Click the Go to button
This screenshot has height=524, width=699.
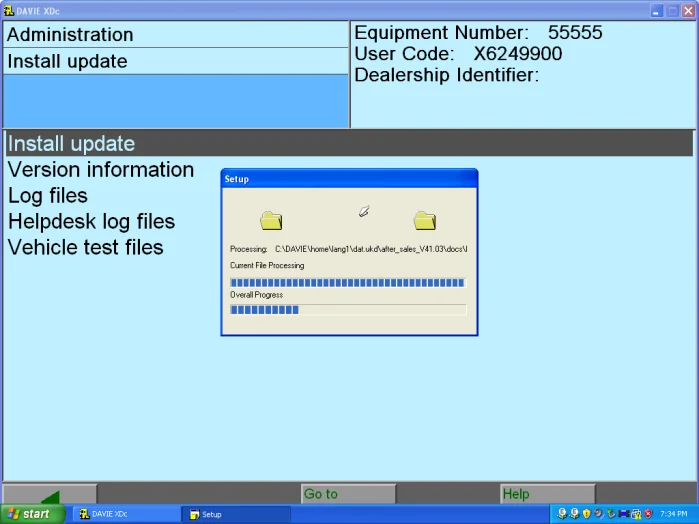[x=349, y=494]
